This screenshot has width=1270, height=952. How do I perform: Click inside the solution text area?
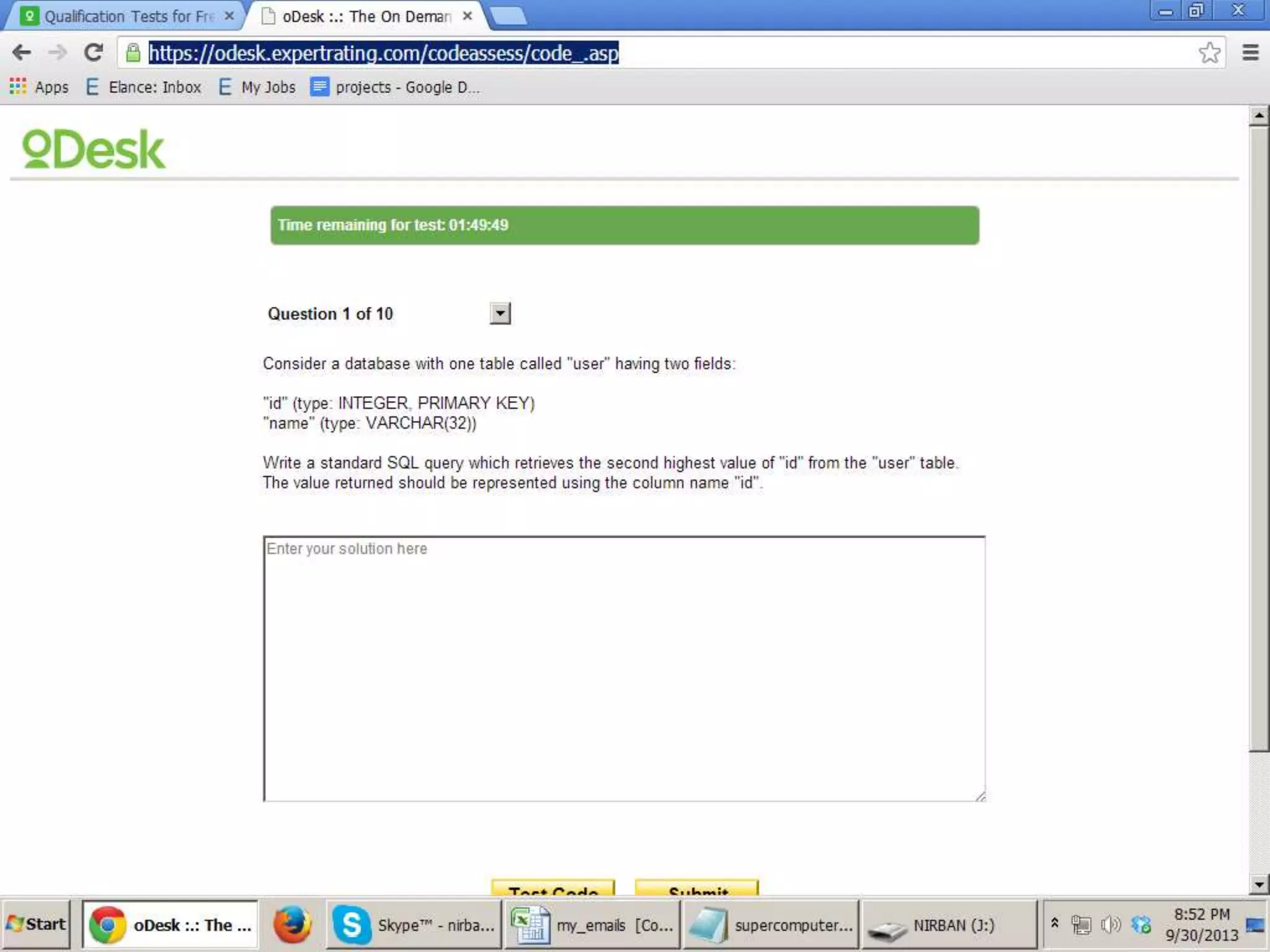pyautogui.click(x=624, y=669)
